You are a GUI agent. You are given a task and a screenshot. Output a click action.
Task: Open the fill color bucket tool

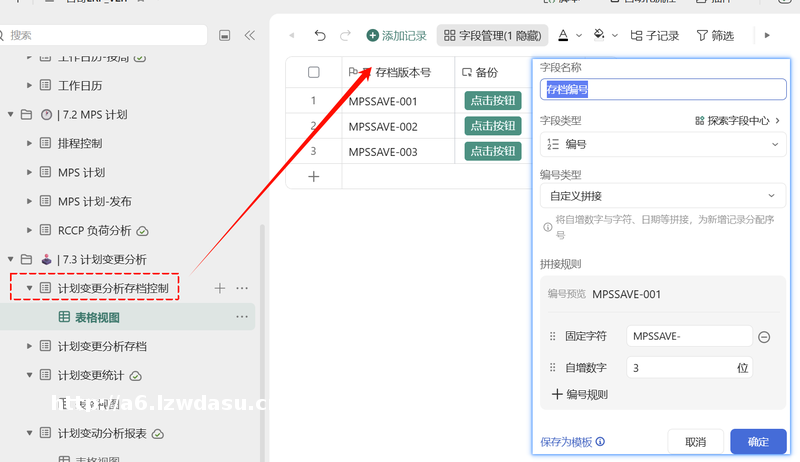(x=599, y=35)
